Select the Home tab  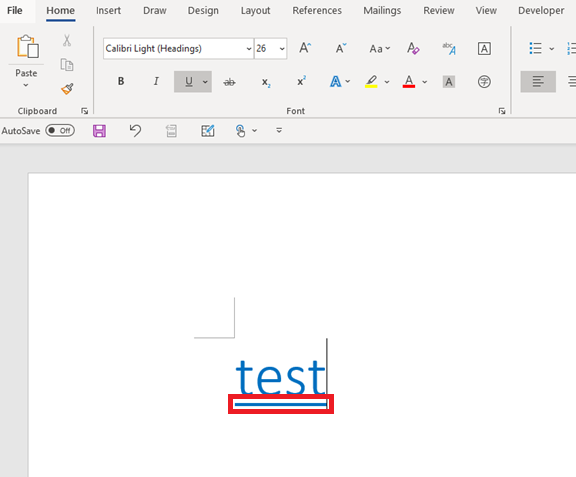(61, 10)
